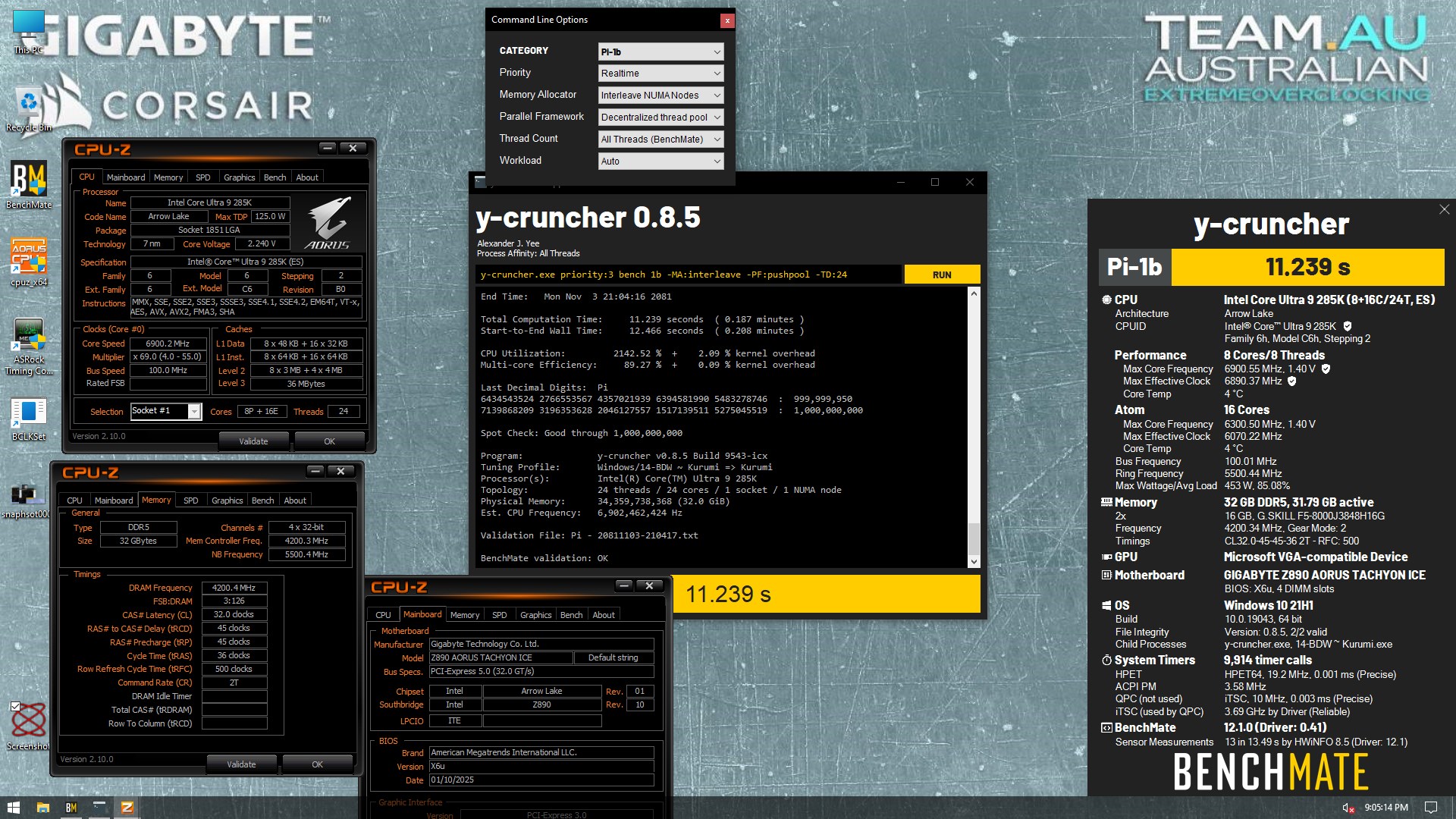The image size is (1456, 819).
Task: Click the CPU Name field Intel Core Ultra 9 285K
Action: click(210, 202)
